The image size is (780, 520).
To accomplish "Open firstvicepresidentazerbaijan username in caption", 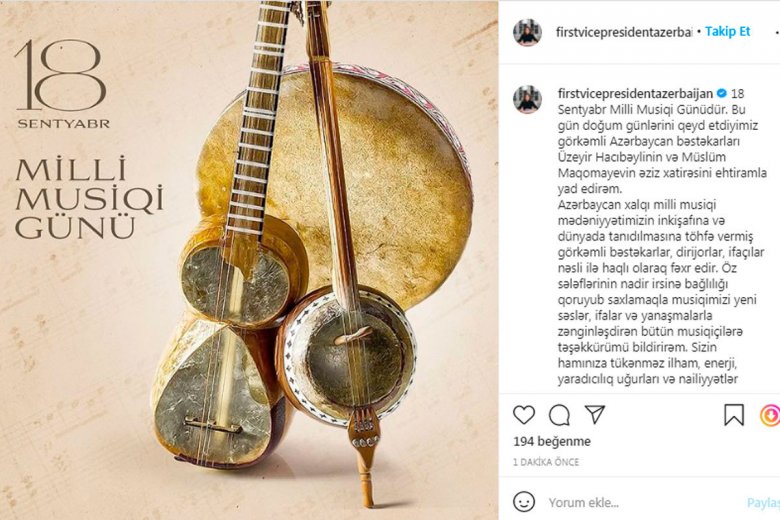I will (635, 93).
